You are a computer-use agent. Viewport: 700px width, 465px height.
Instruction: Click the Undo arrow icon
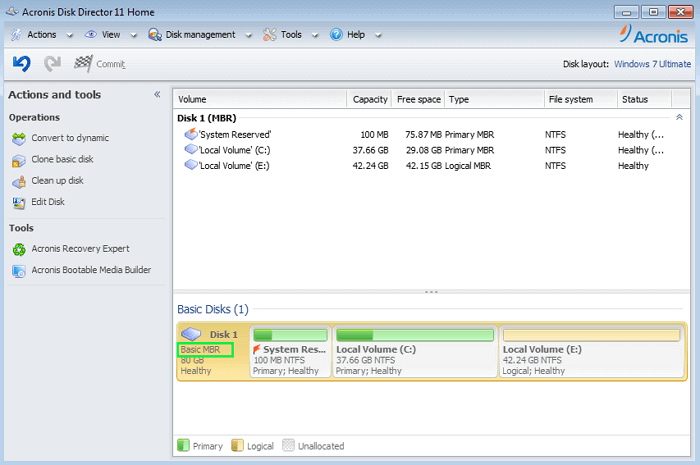(x=21, y=64)
